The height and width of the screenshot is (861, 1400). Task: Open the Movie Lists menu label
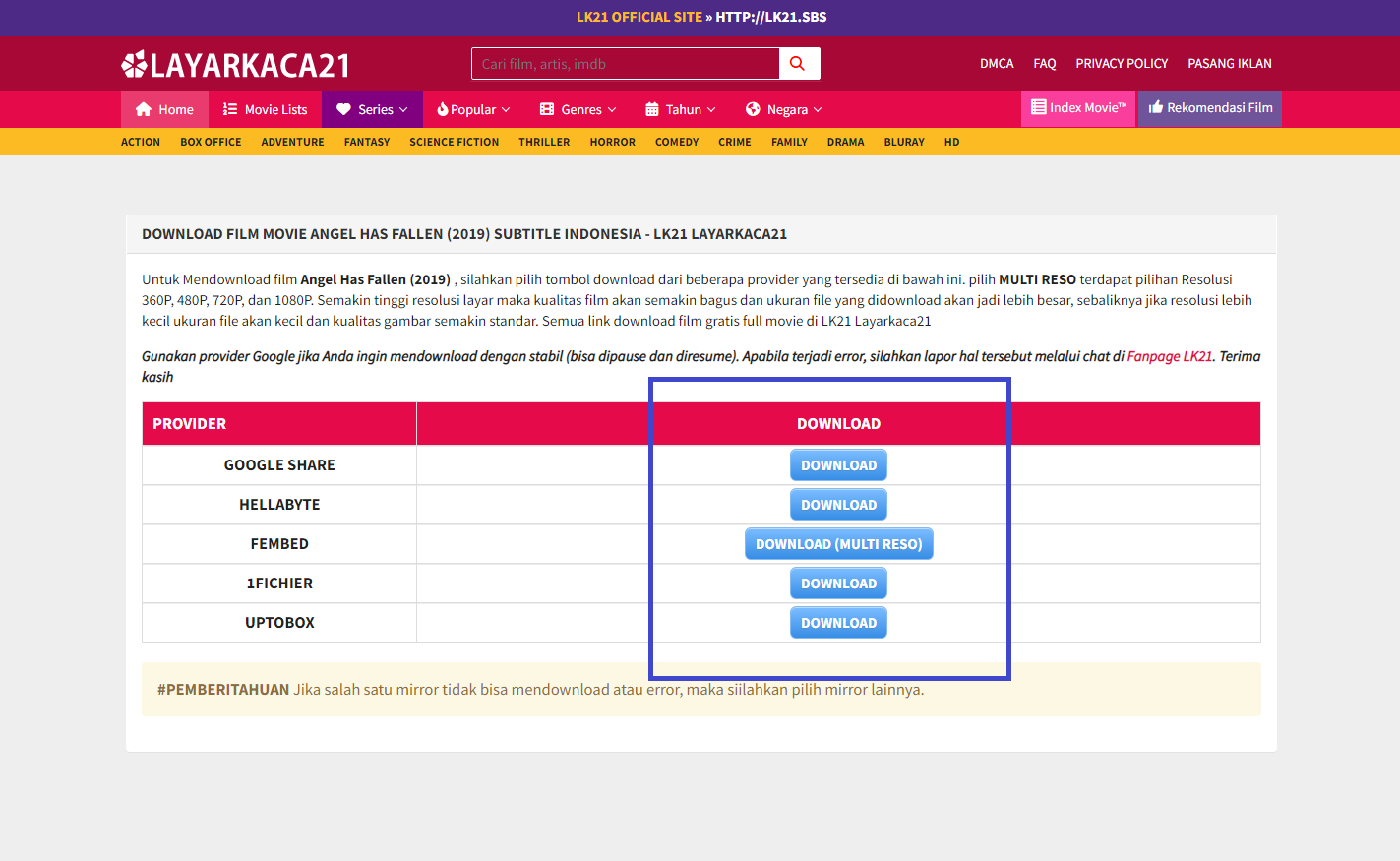click(276, 109)
